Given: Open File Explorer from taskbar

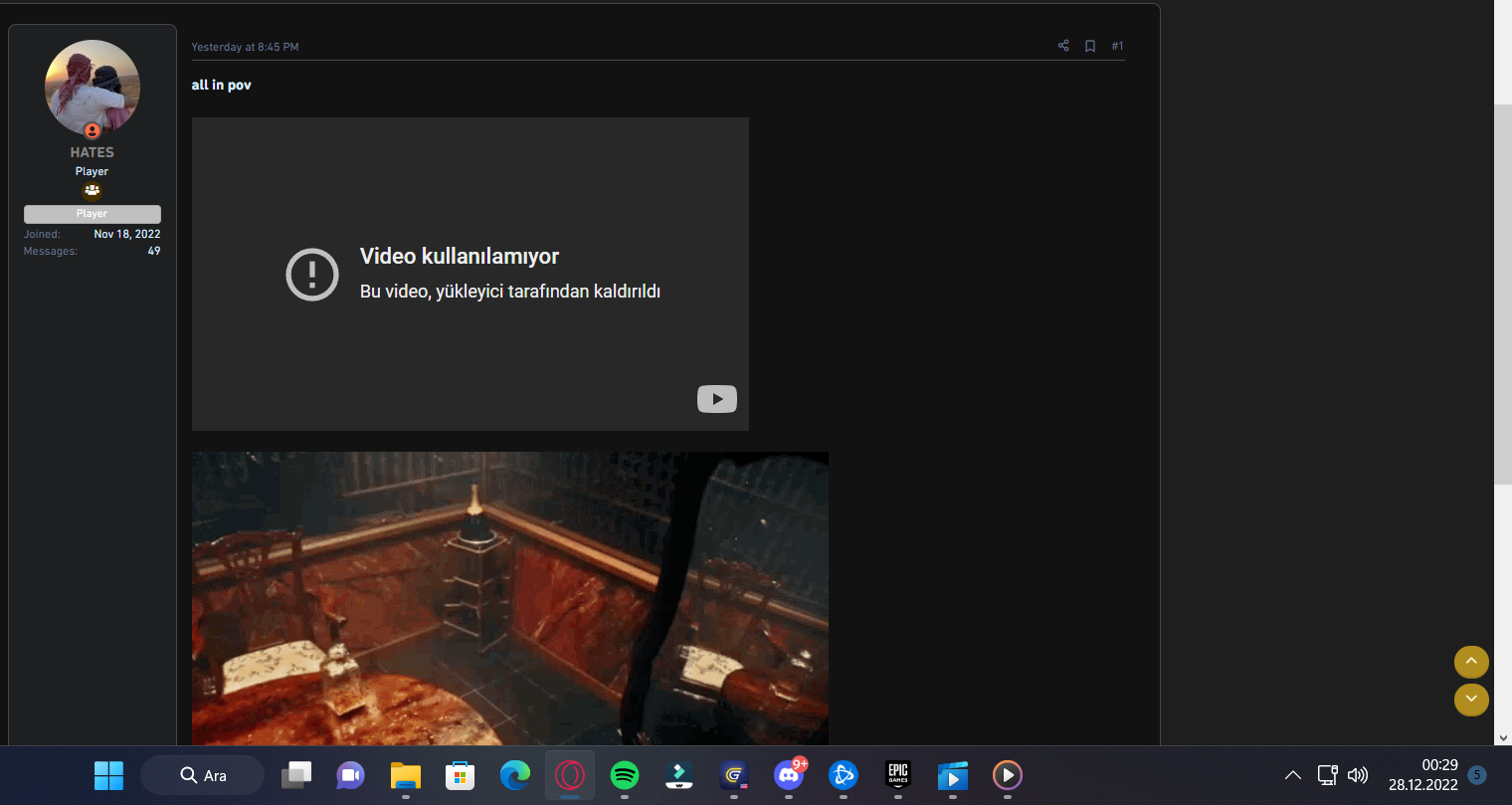Looking at the screenshot, I should [x=406, y=775].
